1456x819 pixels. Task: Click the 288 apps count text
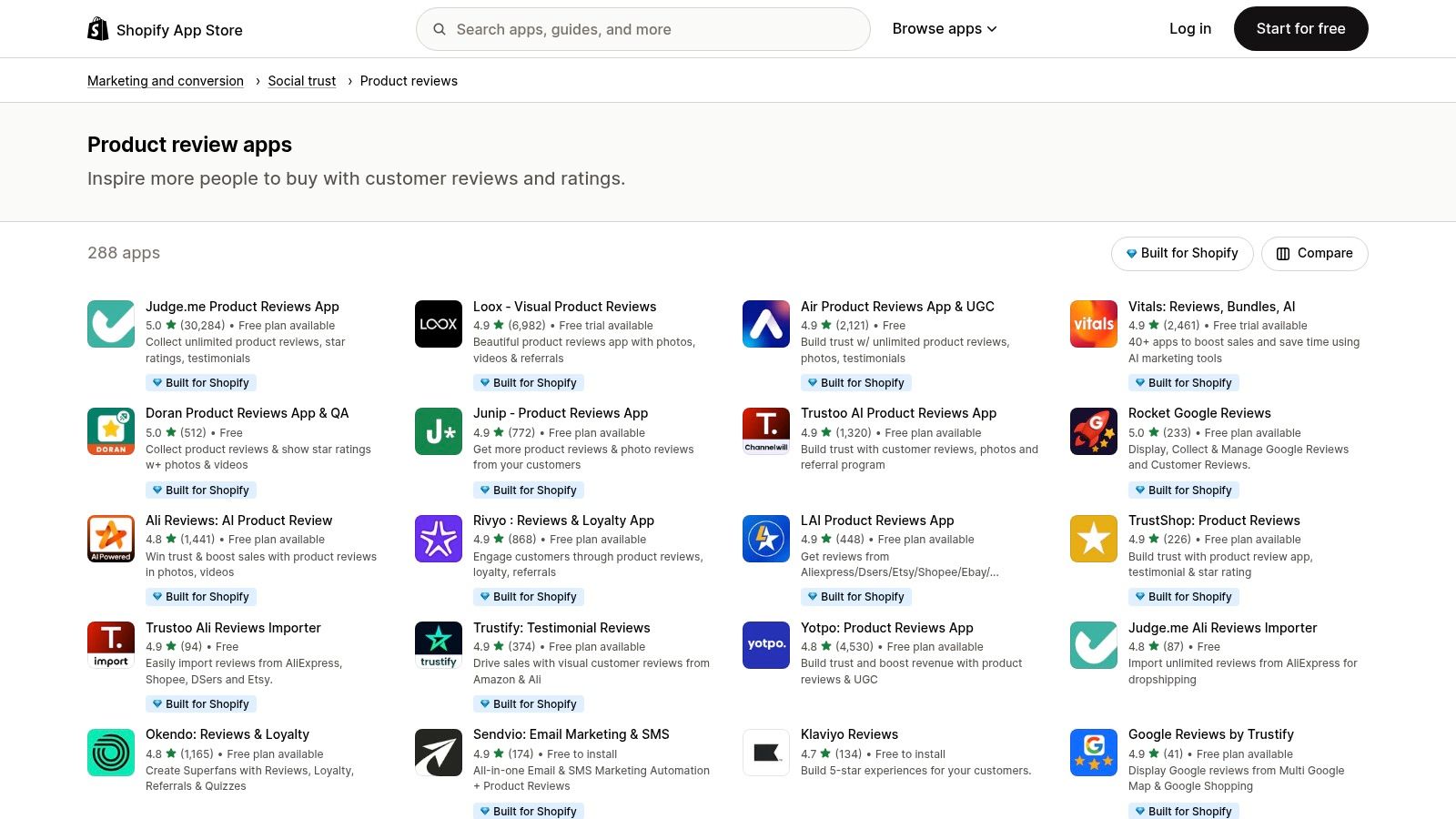(x=124, y=253)
